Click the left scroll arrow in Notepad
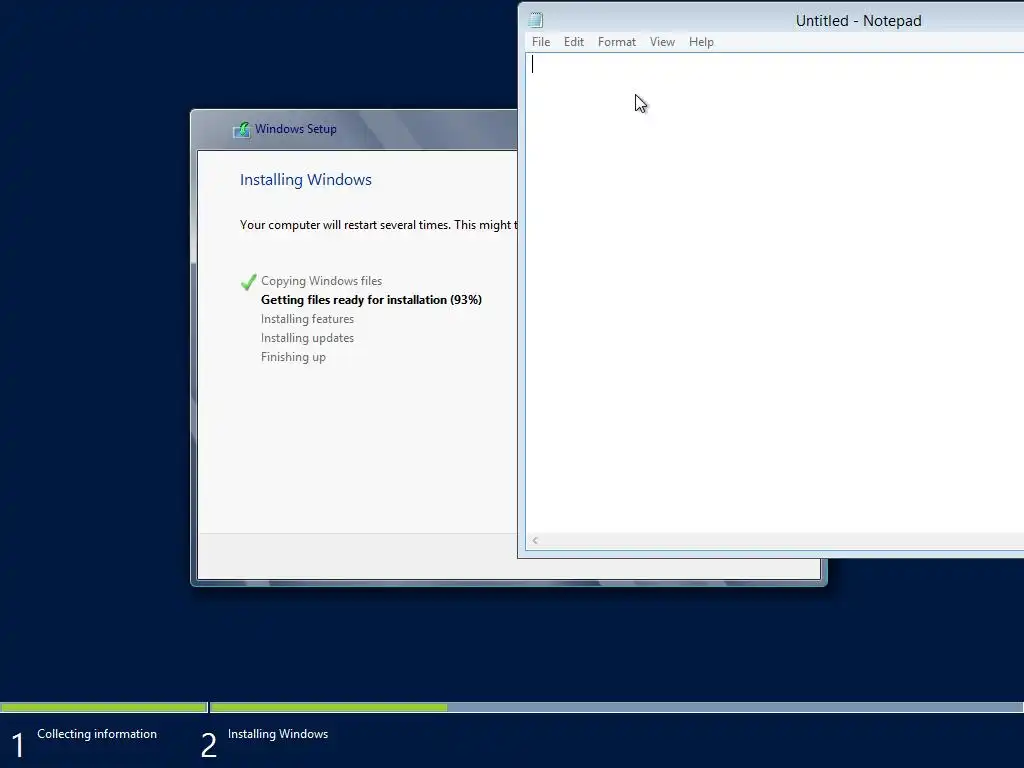 [x=535, y=540]
